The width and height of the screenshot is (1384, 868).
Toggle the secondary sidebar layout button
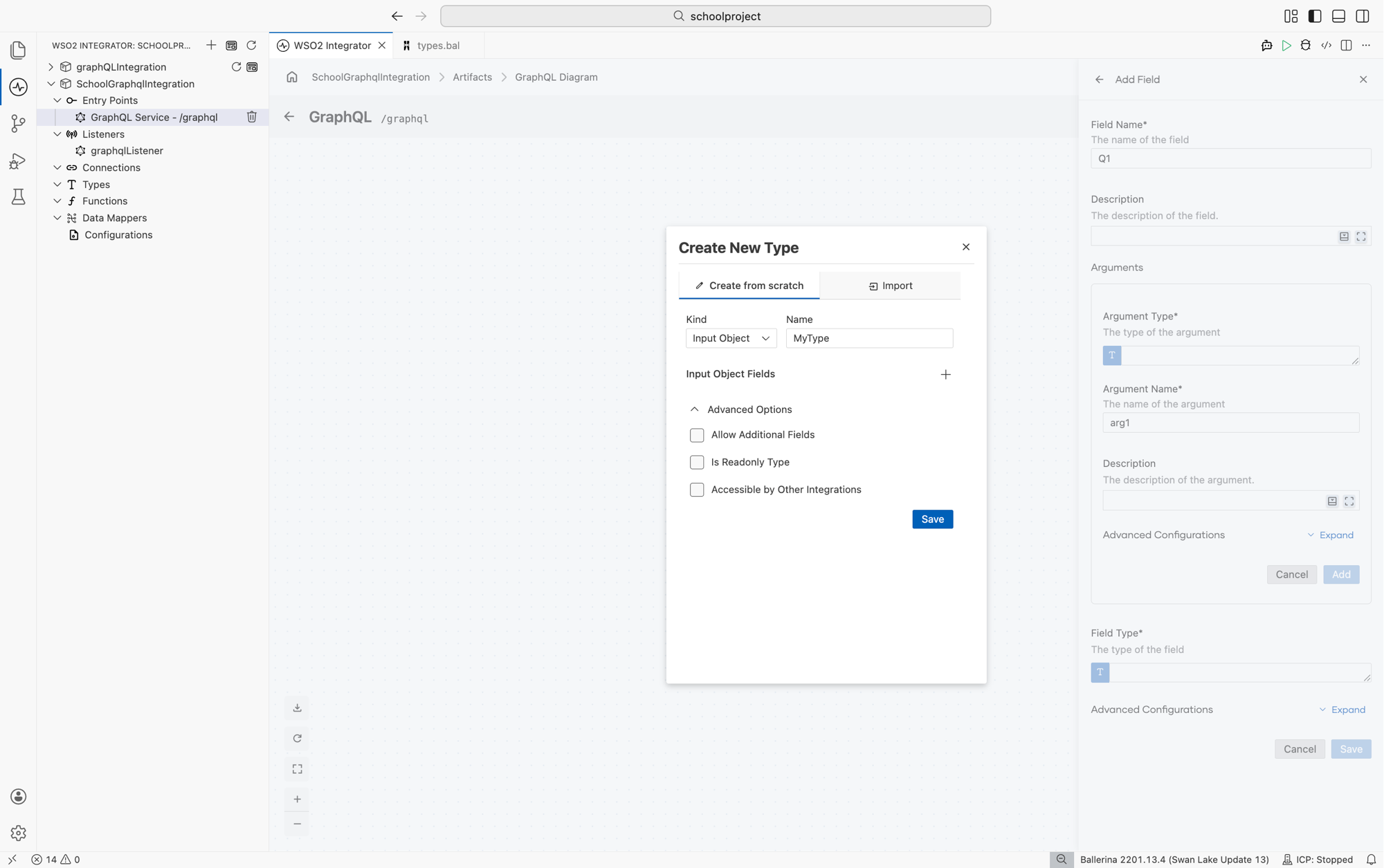(x=1362, y=16)
